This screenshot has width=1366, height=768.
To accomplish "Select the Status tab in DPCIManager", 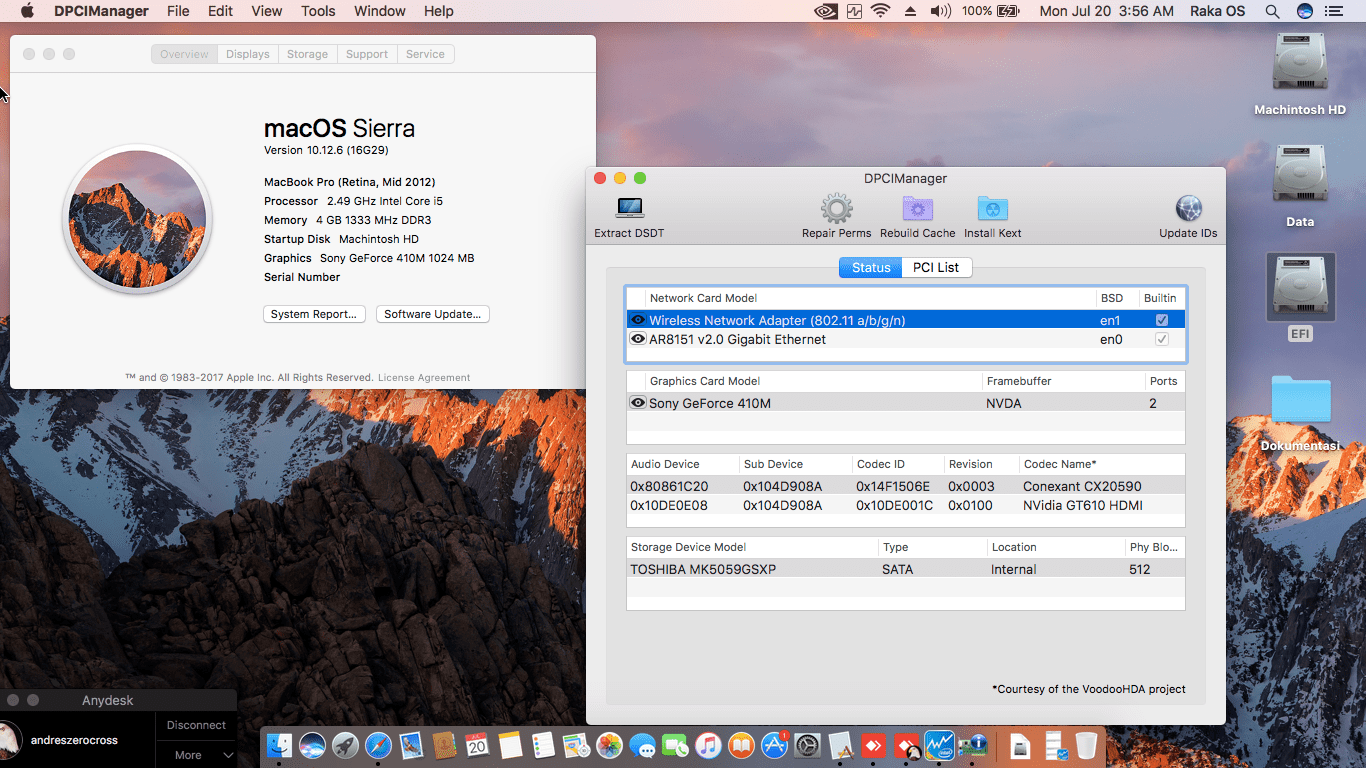I will click(x=871, y=267).
